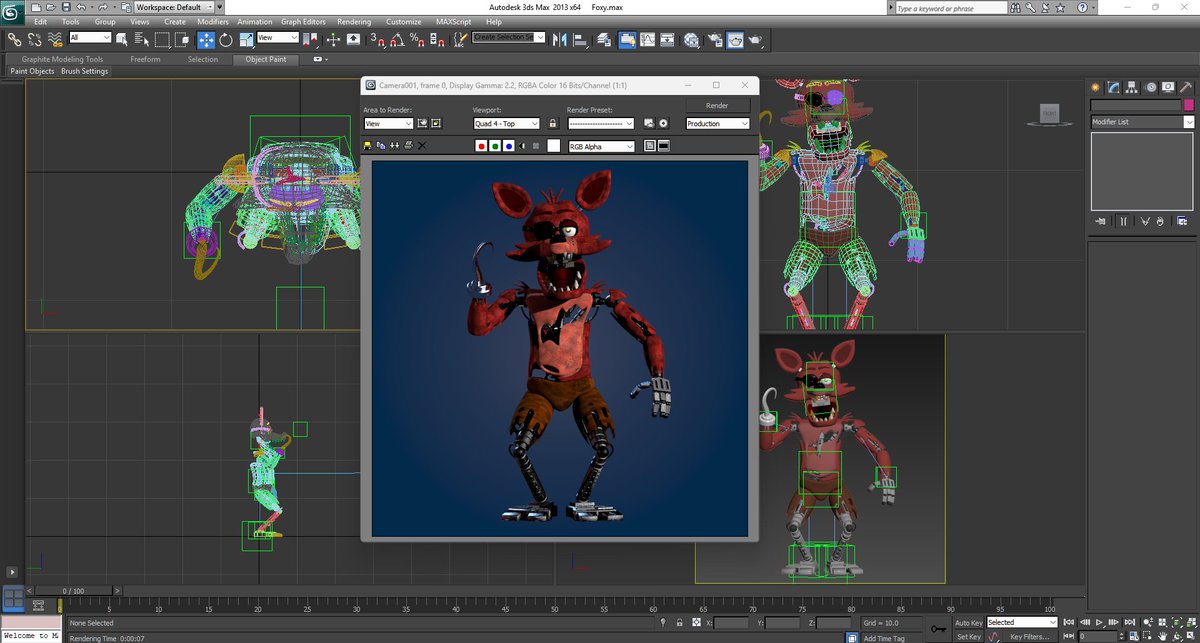Toggle the viewport lock in render window
This screenshot has width=1200, height=643.
pos(552,124)
